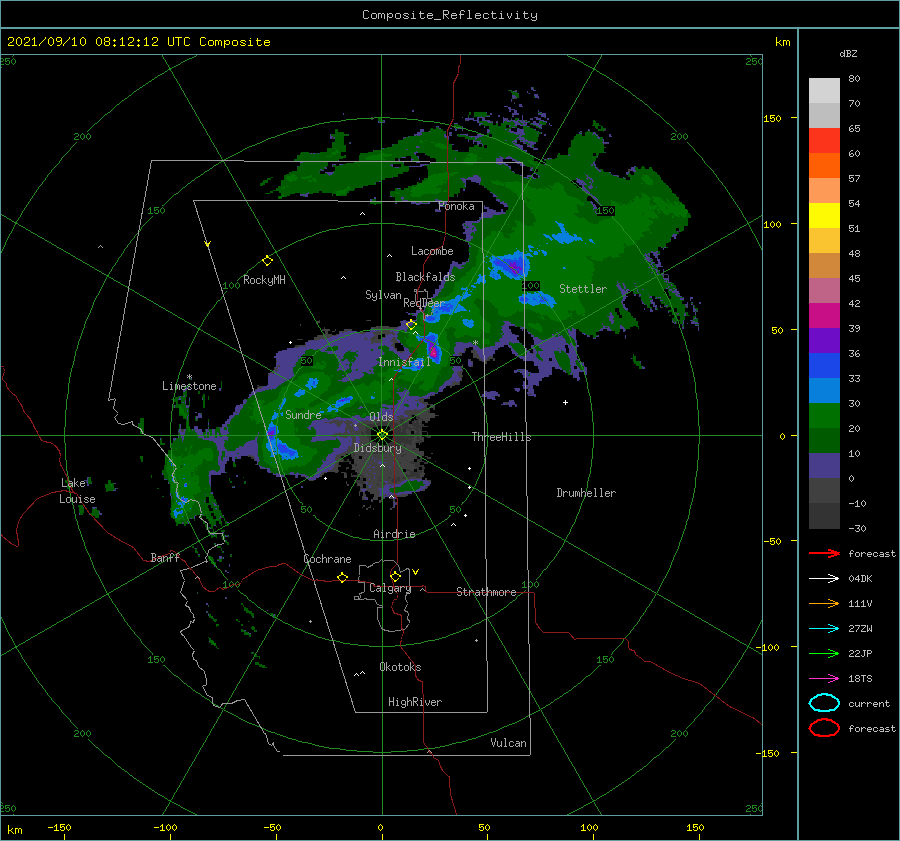Click the Composite_Reflectivity title
Viewport: 900px width, 841px height.
450,15
